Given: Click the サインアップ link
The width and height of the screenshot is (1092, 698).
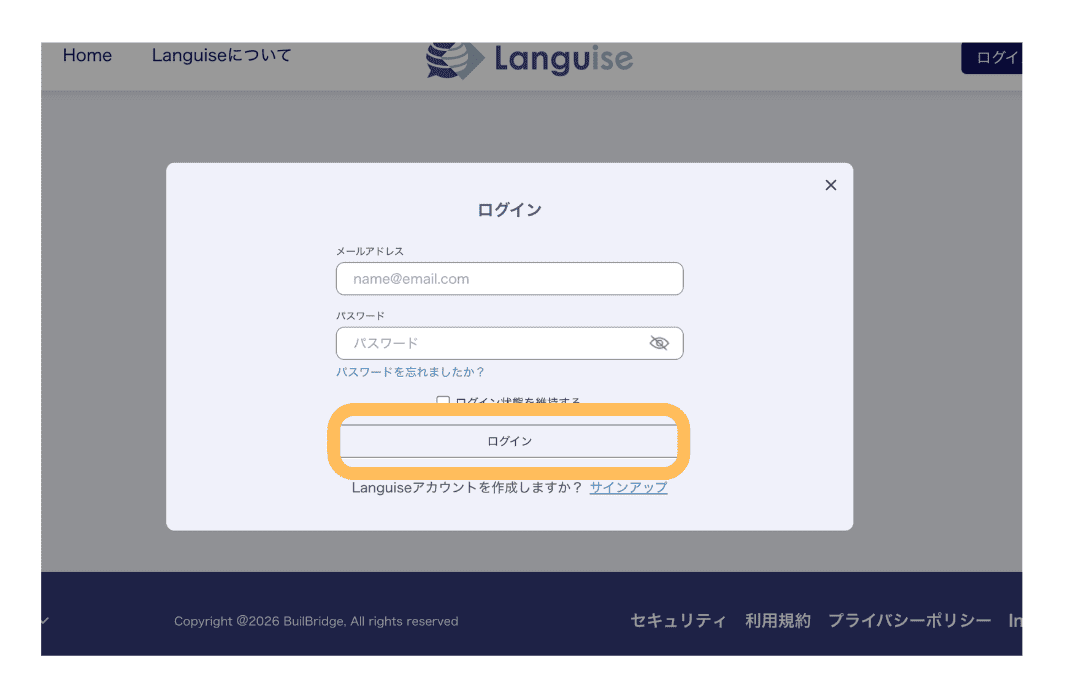Looking at the screenshot, I should (628, 488).
